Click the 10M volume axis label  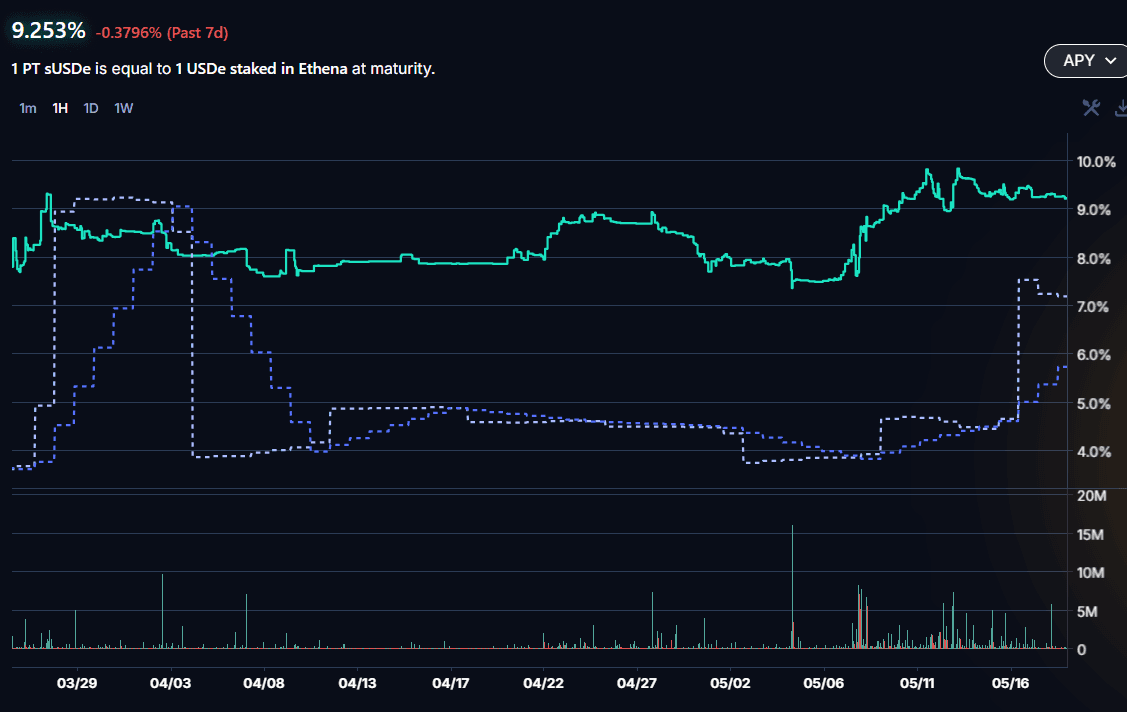tap(1090, 573)
